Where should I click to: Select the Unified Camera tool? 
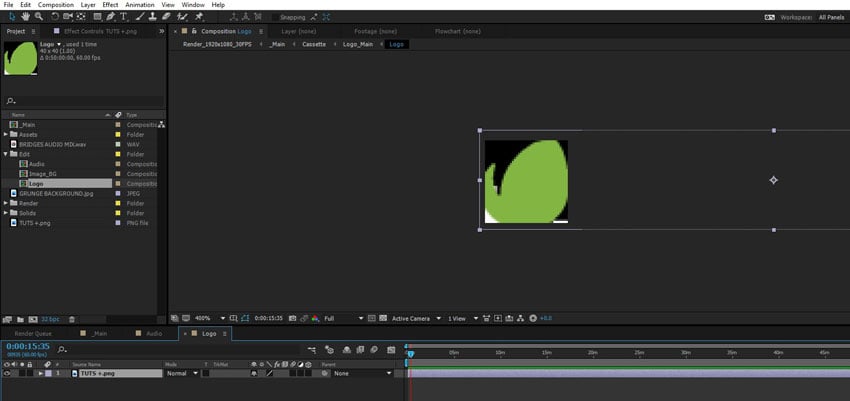(68, 17)
